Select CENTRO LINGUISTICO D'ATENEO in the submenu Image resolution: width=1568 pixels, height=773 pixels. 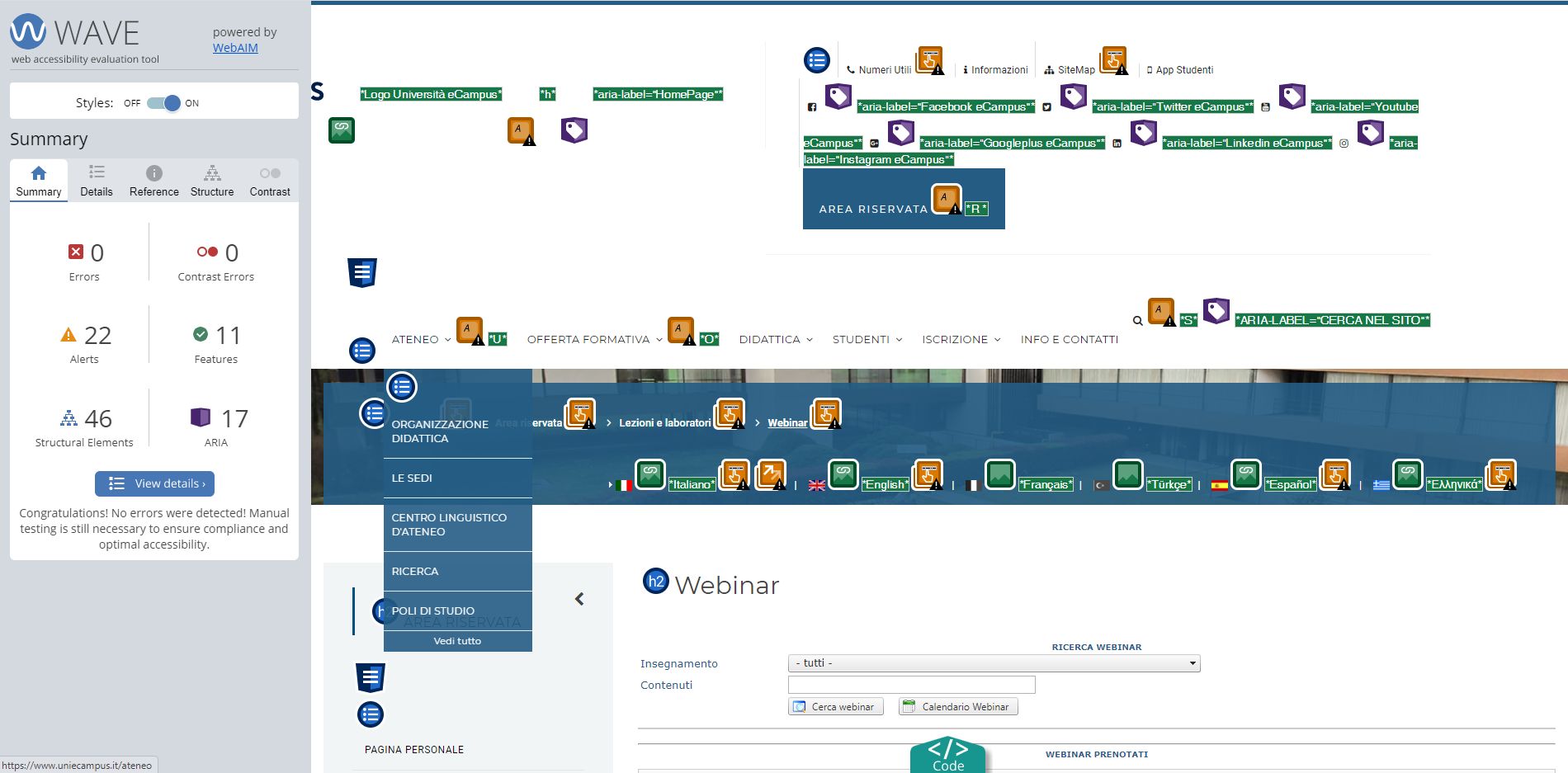click(458, 525)
